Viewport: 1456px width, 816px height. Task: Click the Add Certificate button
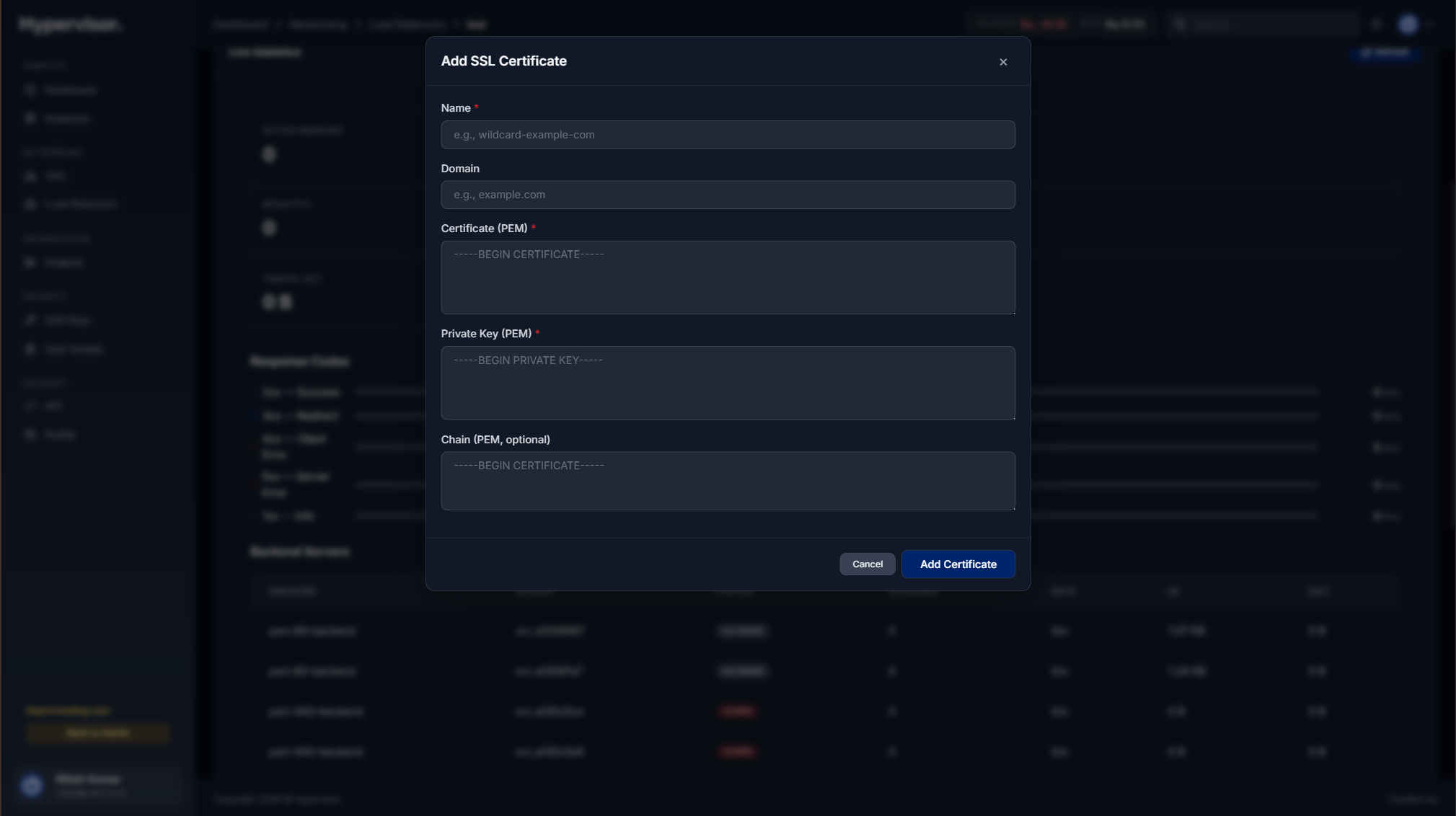[x=958, y=564]
